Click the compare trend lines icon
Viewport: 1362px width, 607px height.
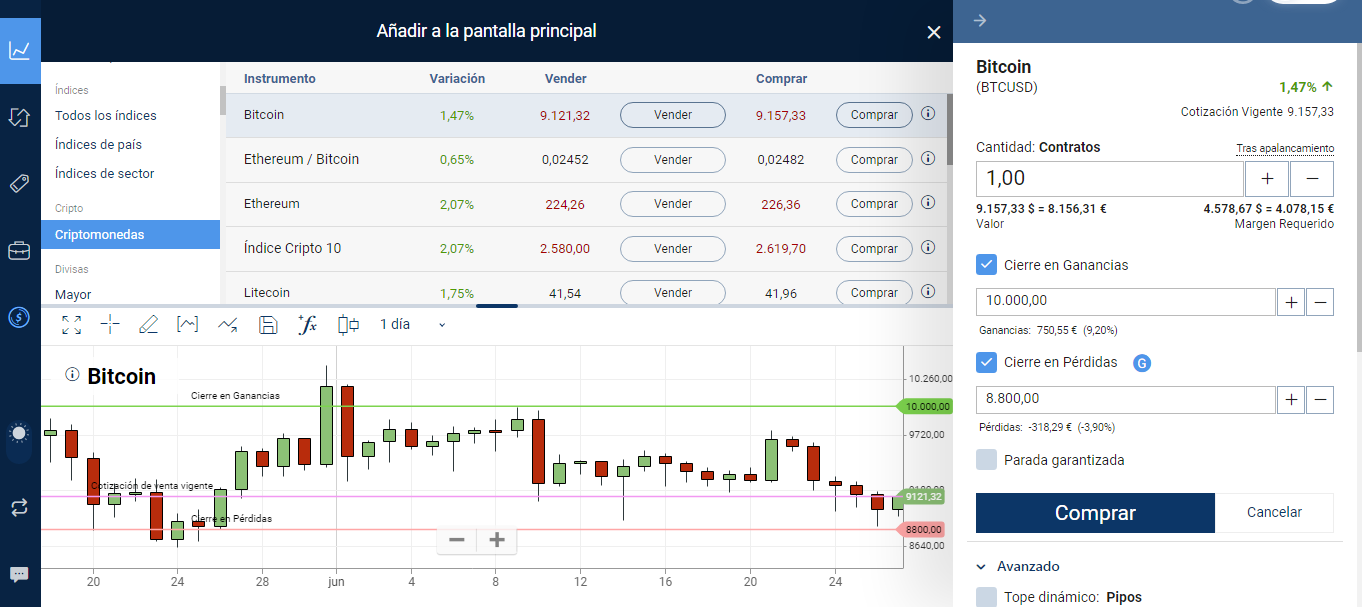pyautogui.click(x=228, y=324)
